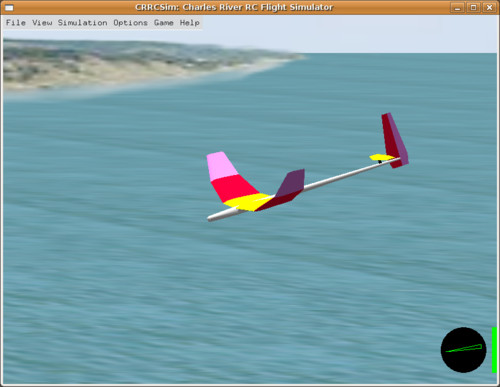Click the CRRCSim title bar text
Viewport: 500px width, 387px height.
234,7
